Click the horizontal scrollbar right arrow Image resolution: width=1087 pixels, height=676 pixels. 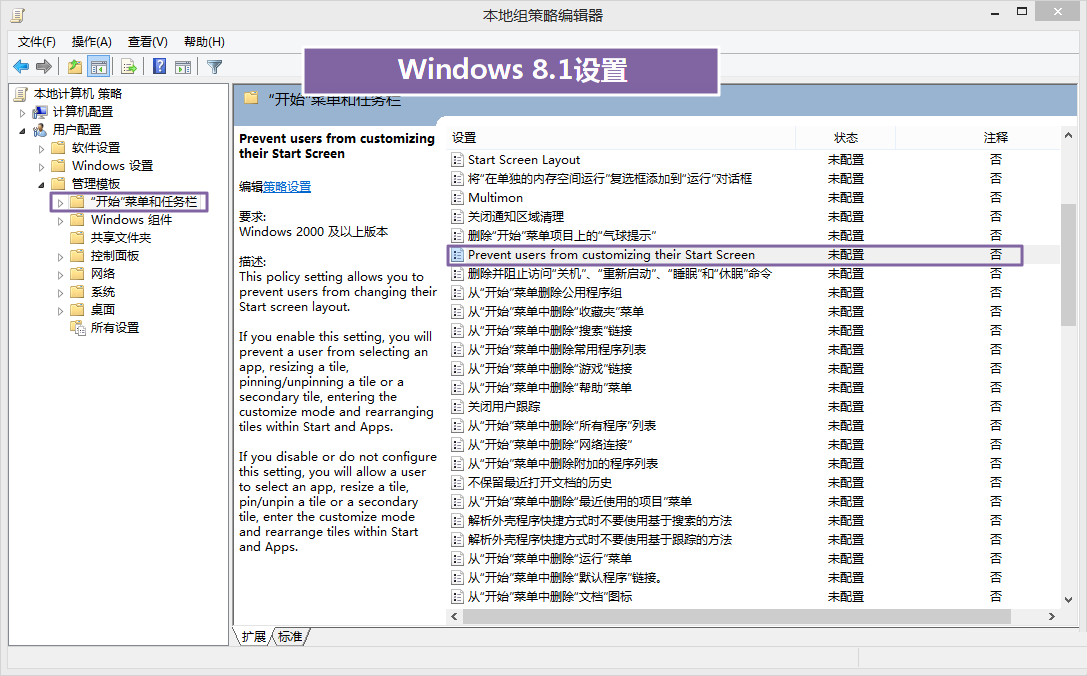[x=1052, y=616]
